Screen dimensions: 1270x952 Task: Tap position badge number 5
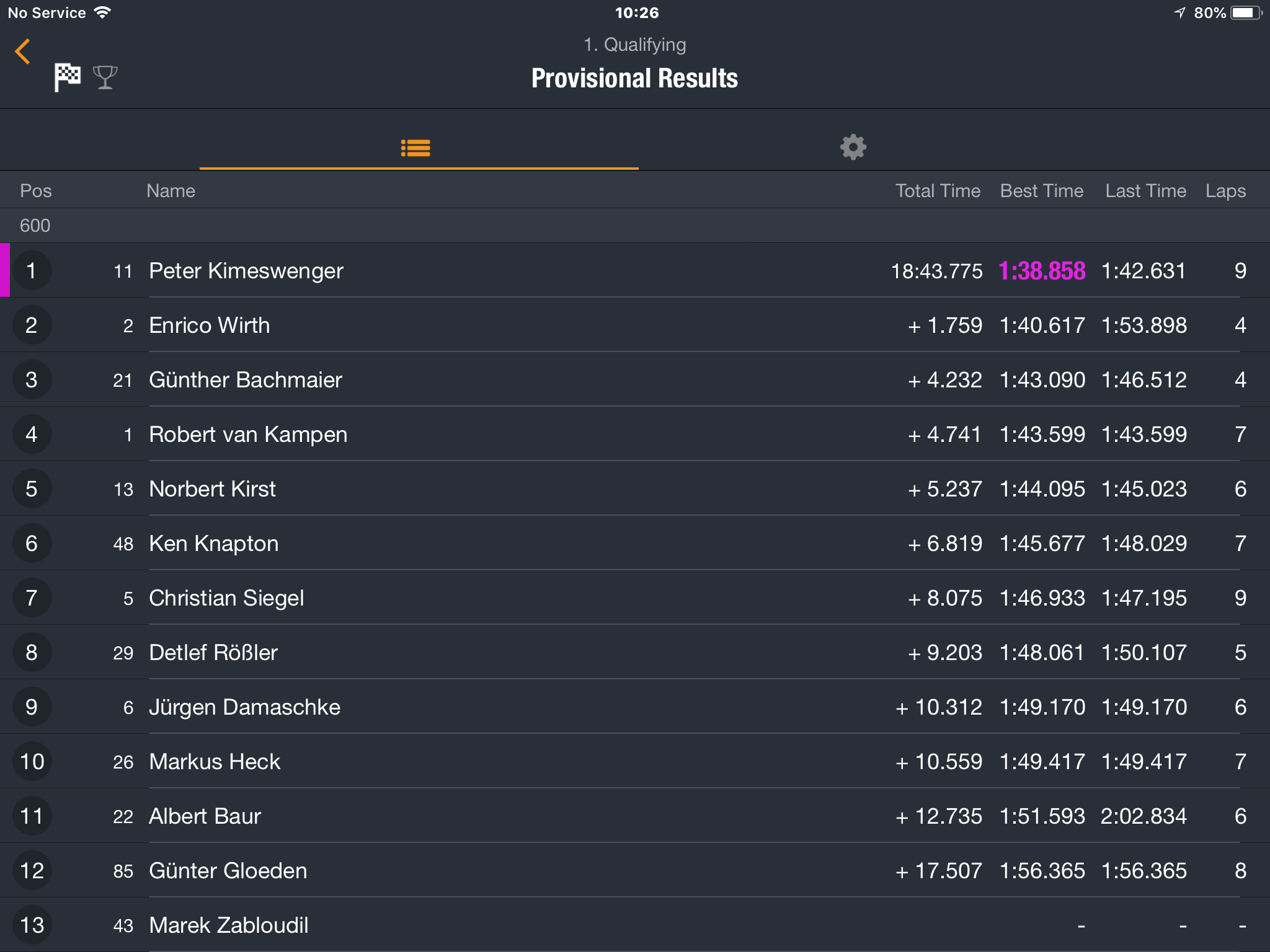[32, 488]
